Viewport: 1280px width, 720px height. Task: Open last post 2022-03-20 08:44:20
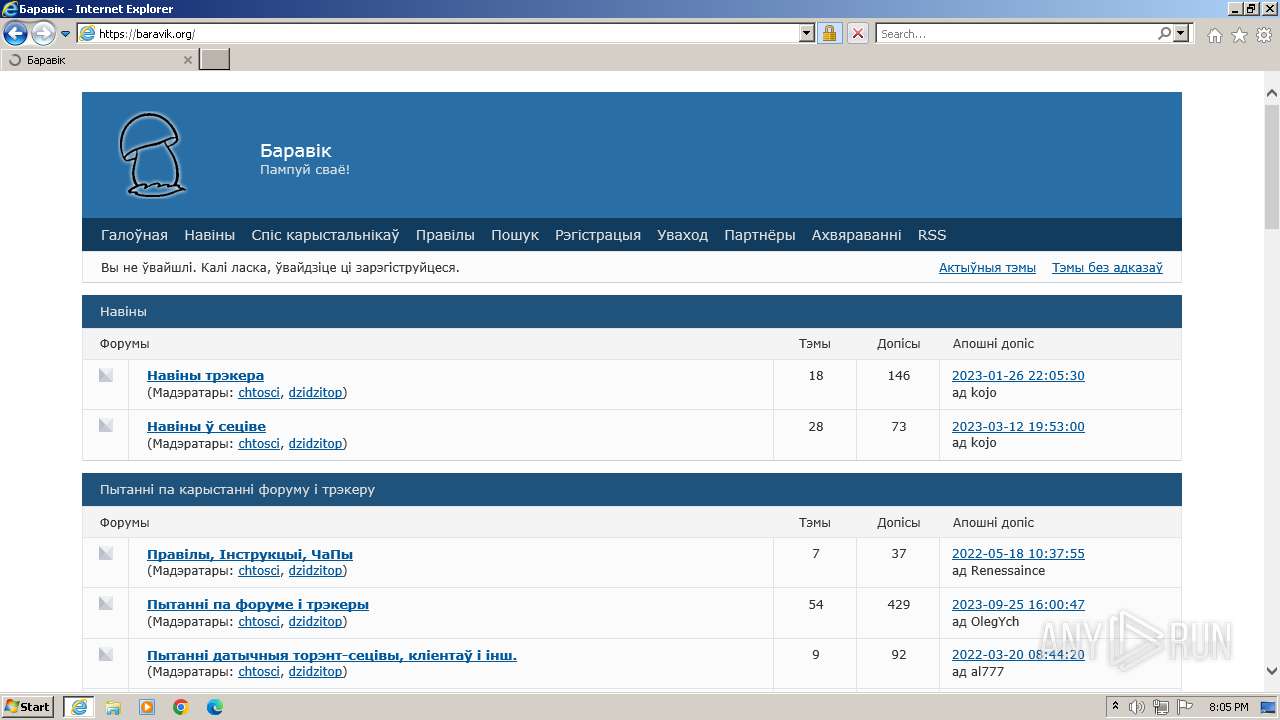click(1018, 656)
